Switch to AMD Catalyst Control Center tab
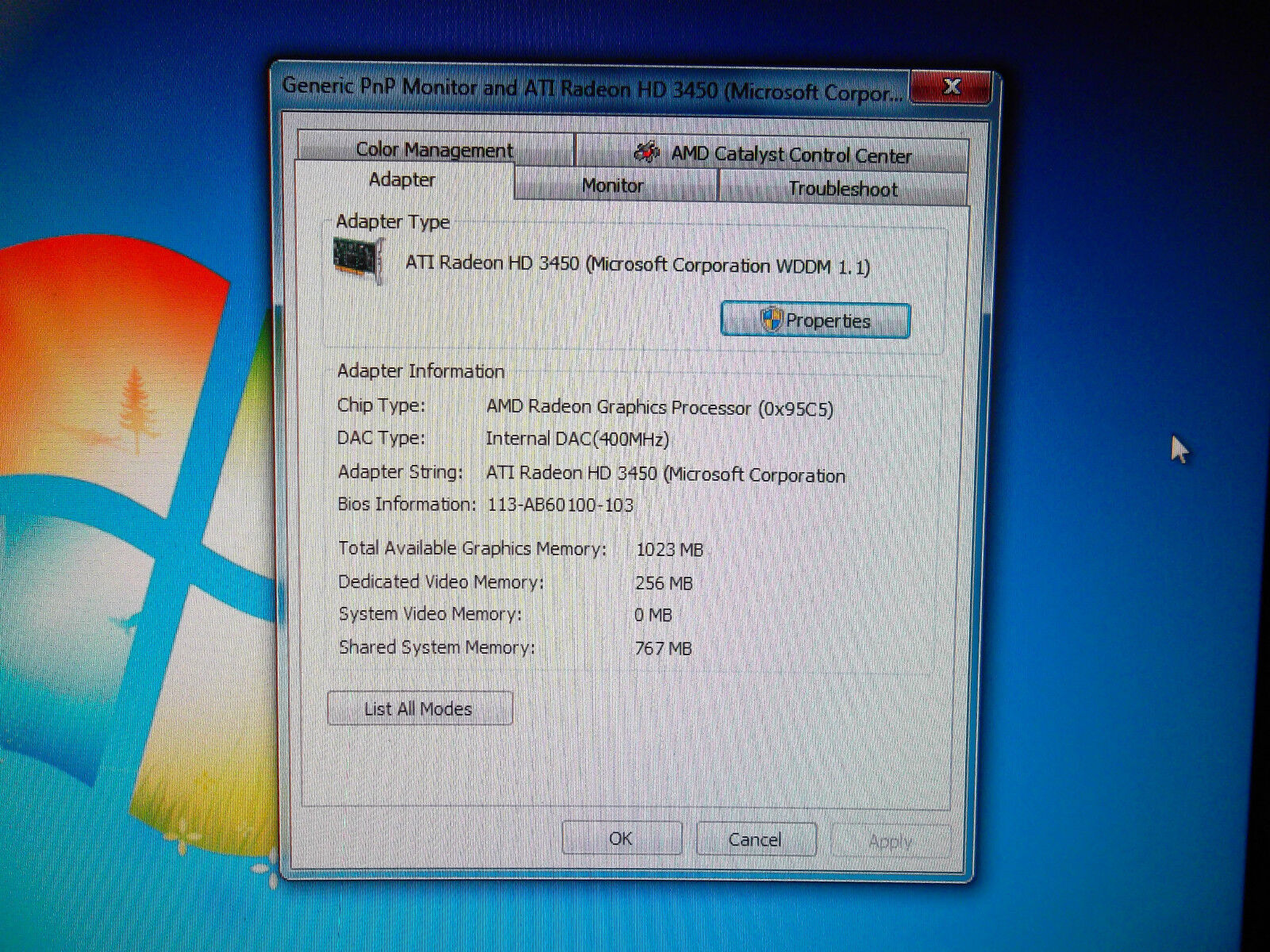The height and width of the screenshot is (952, 1270). (772, 153)
